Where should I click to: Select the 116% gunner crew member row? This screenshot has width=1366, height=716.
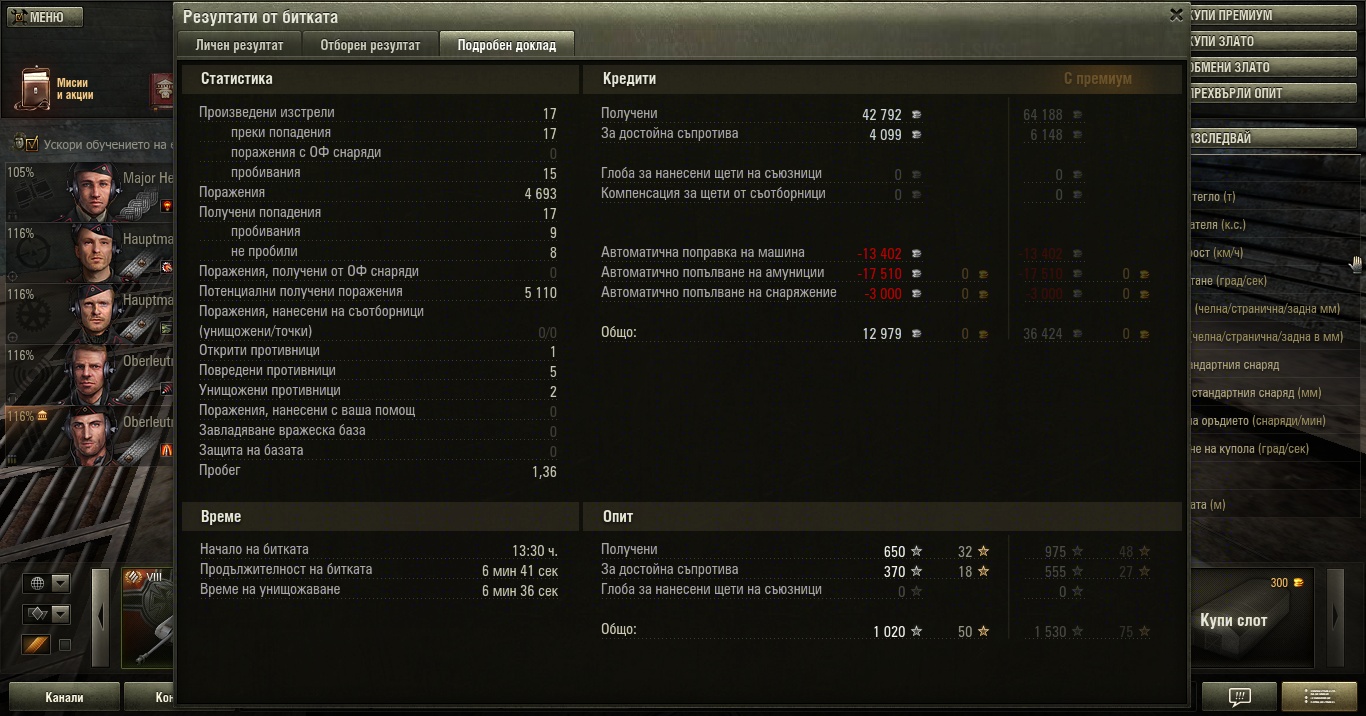[x=88, y=253]
